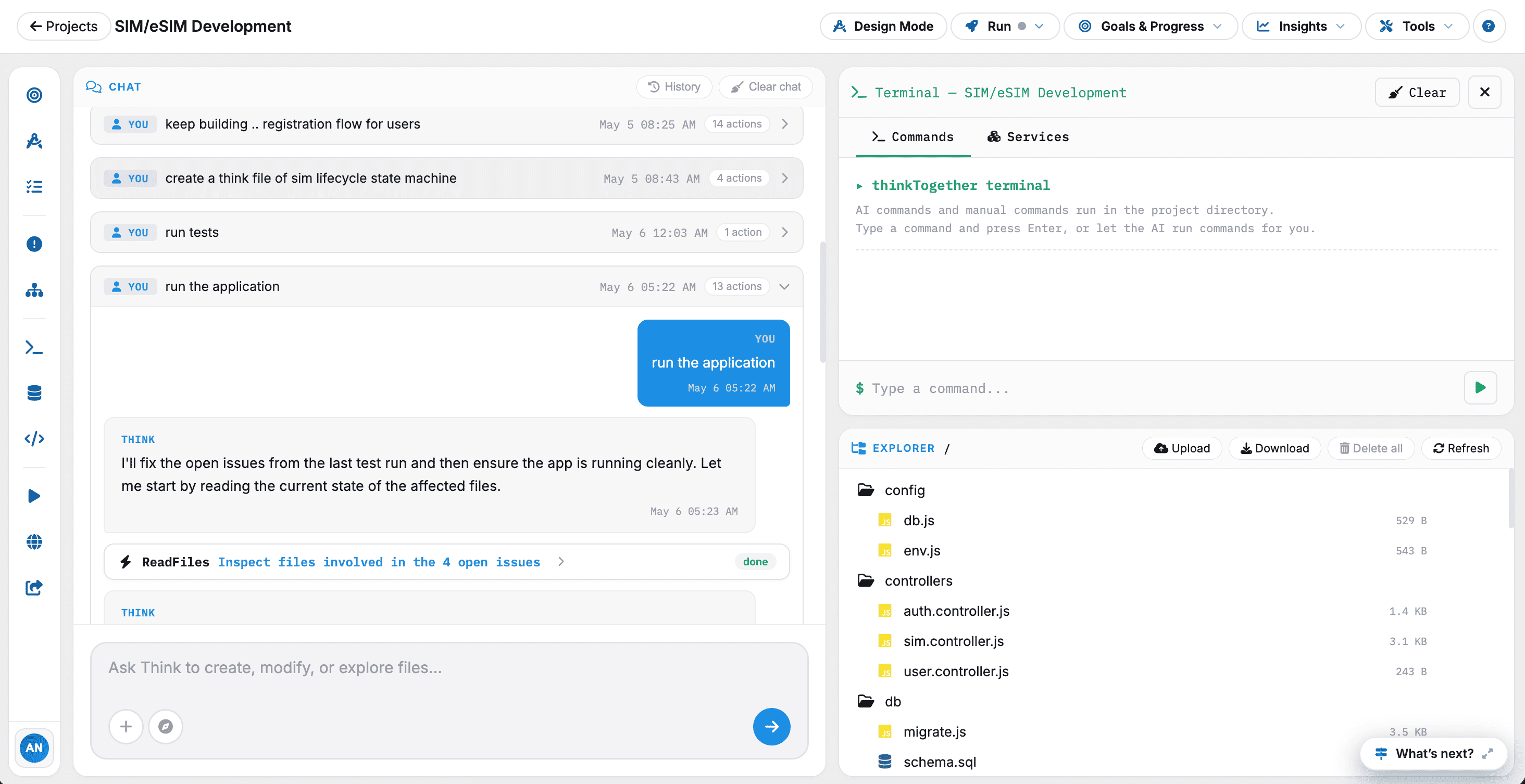1525x784 pixels.
Task: Open the Run dropdown menu
Action: coord(1005,26)
